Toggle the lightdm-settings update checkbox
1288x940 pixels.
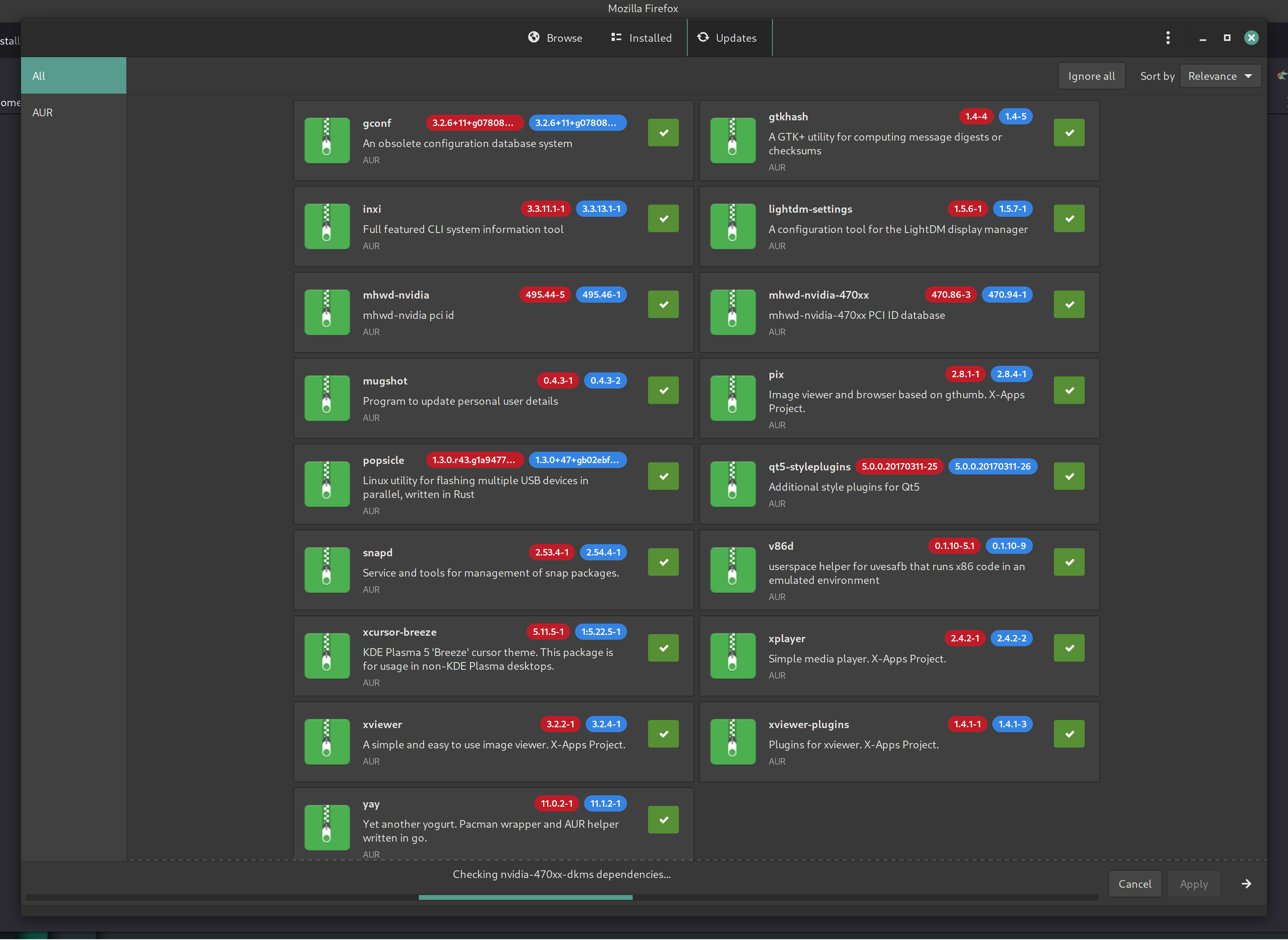coord(1069,218)
